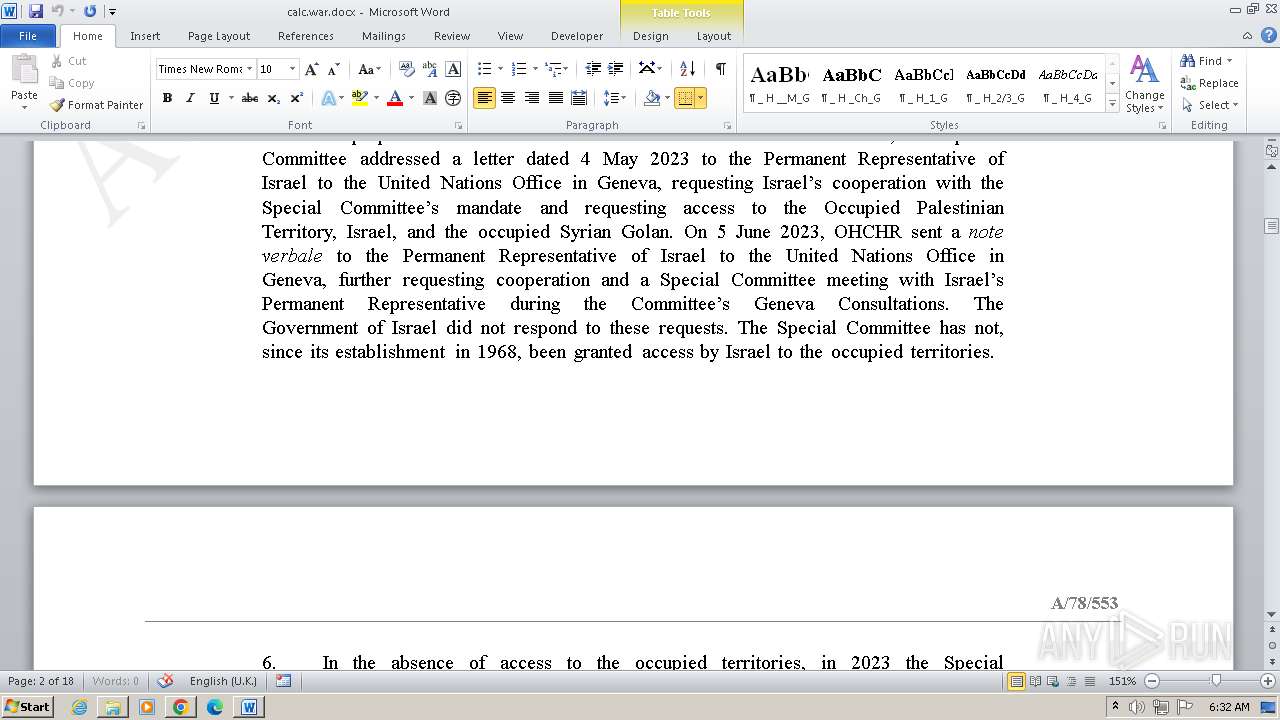
Task: Switch to the References tab
Action: tap(306, 36)
